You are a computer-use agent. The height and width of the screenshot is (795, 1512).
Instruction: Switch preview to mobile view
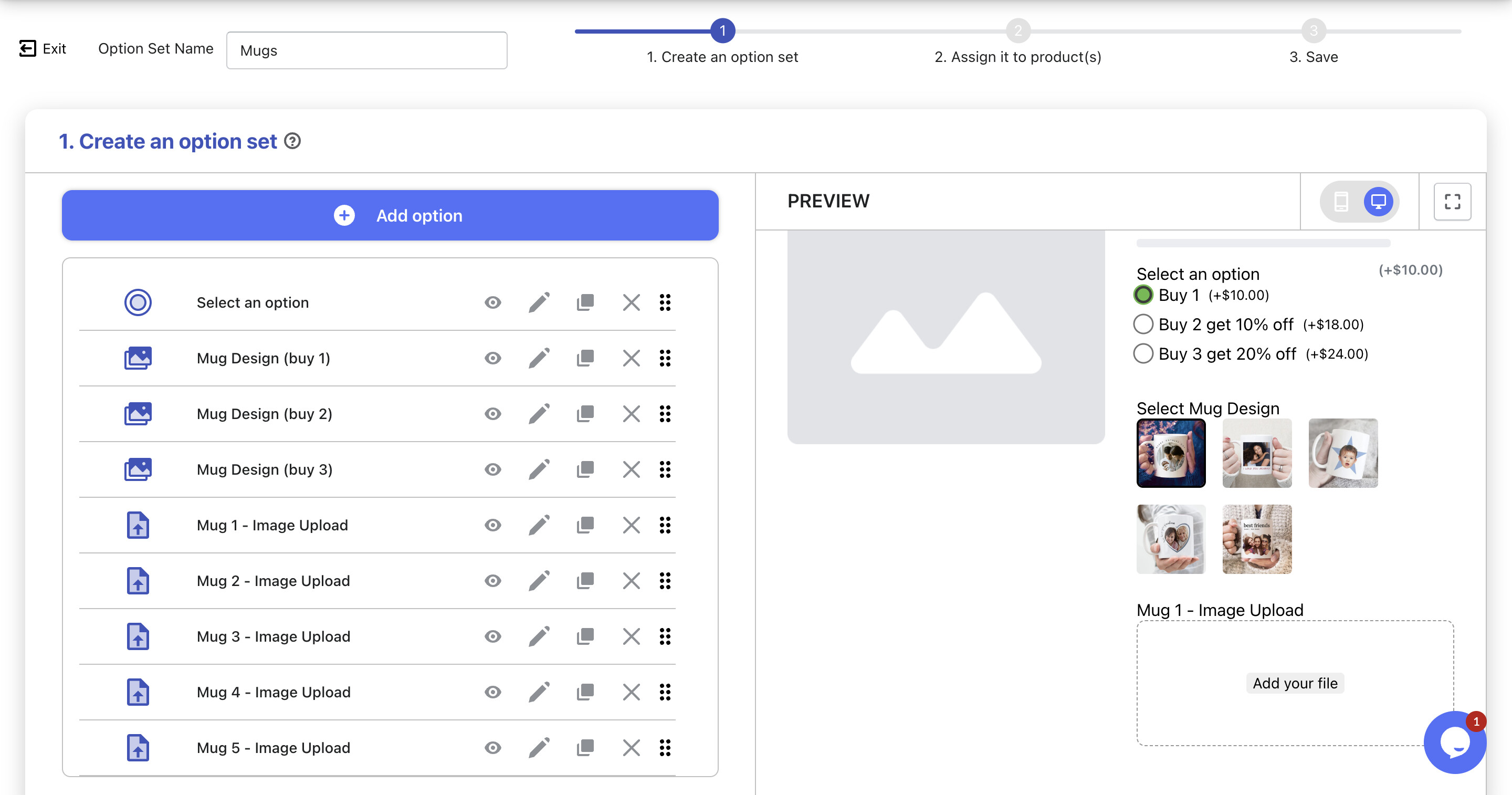(1341, 202)
